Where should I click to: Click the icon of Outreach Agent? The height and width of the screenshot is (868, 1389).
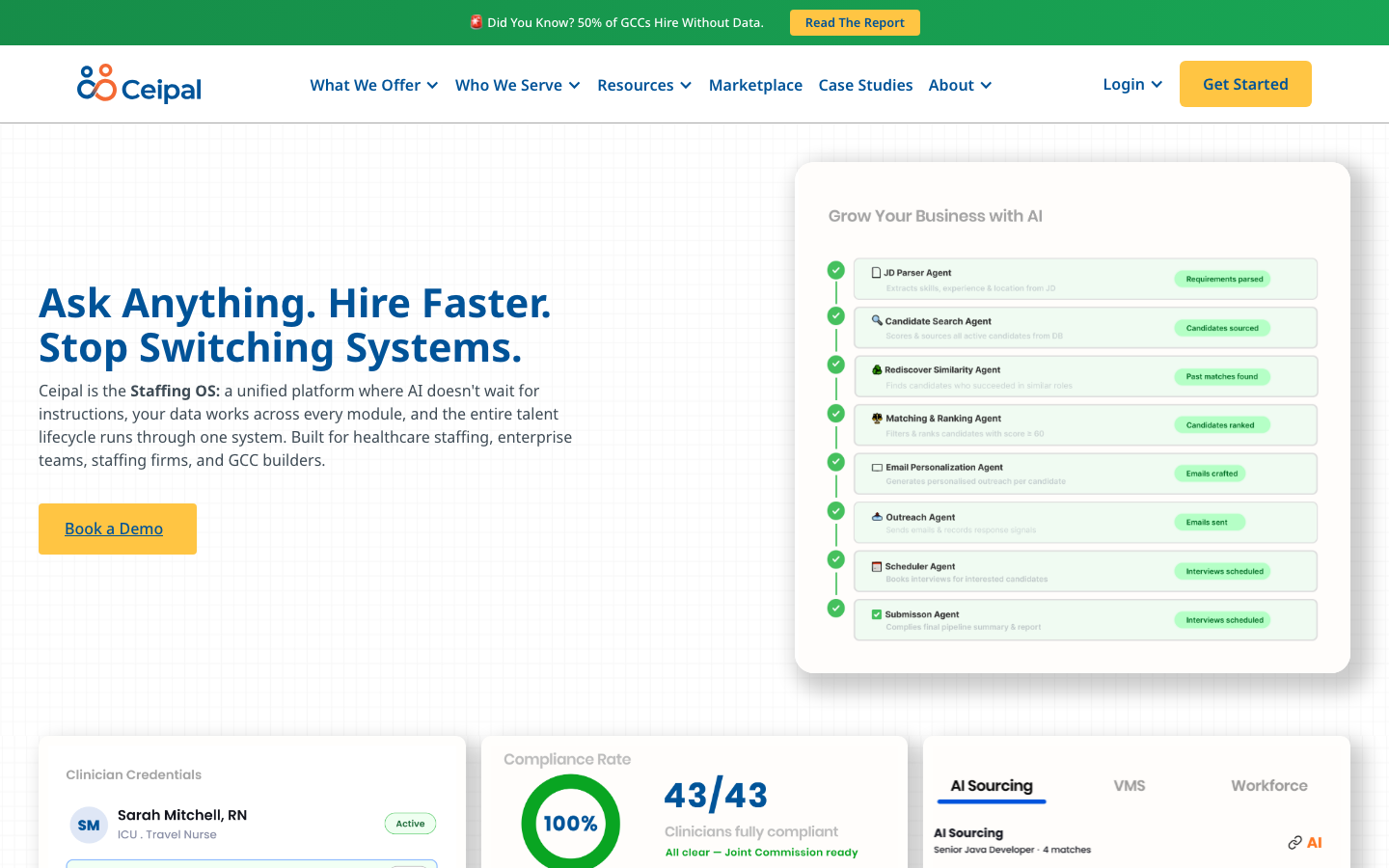(x=877, y=517)
